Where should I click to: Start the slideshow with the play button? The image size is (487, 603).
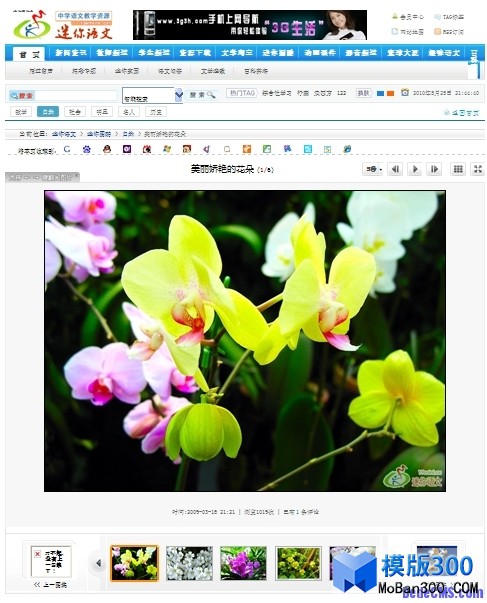(x=415, y=169)
